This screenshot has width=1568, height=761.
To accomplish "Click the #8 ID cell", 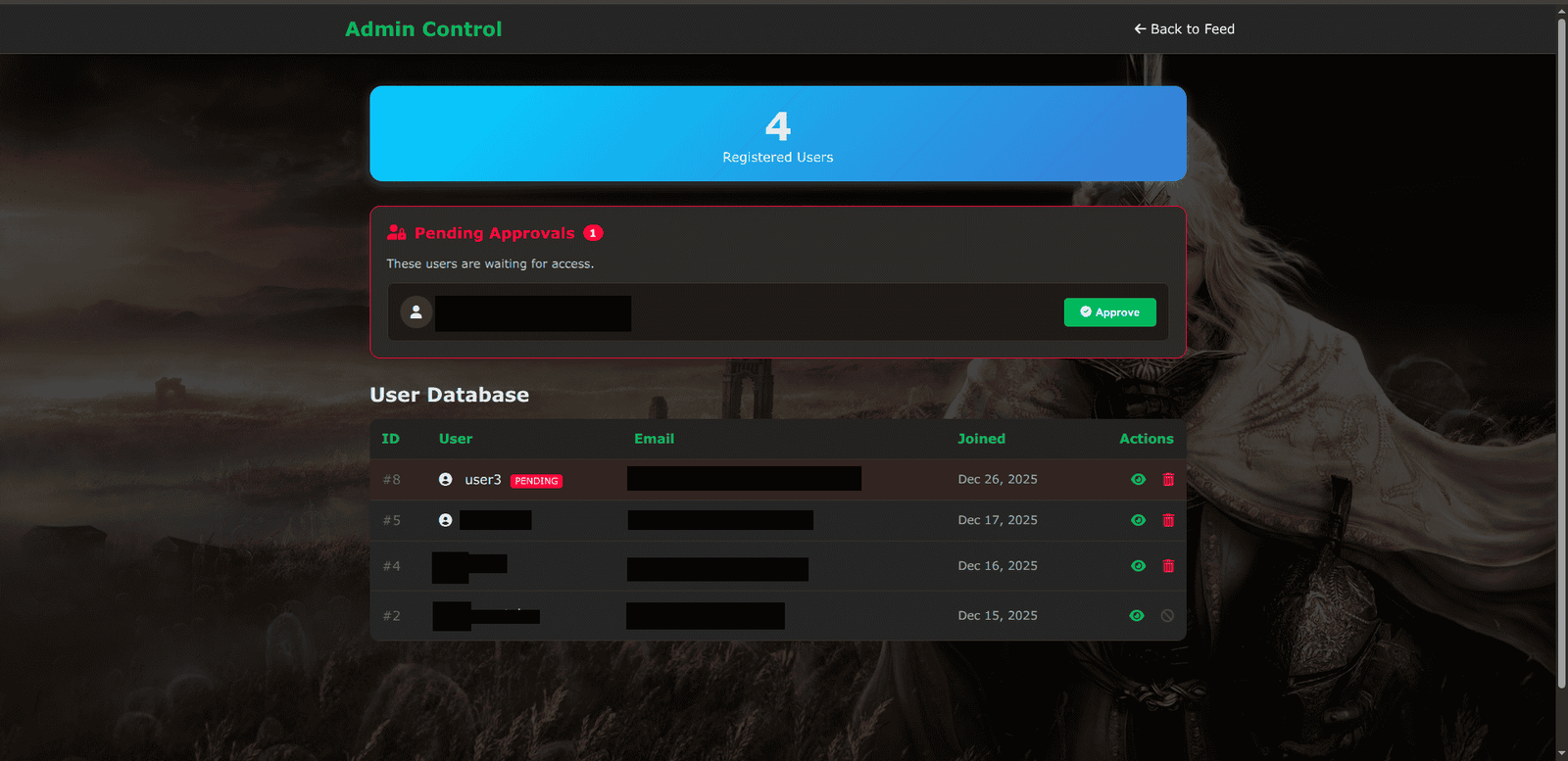I will coord(391,480).
